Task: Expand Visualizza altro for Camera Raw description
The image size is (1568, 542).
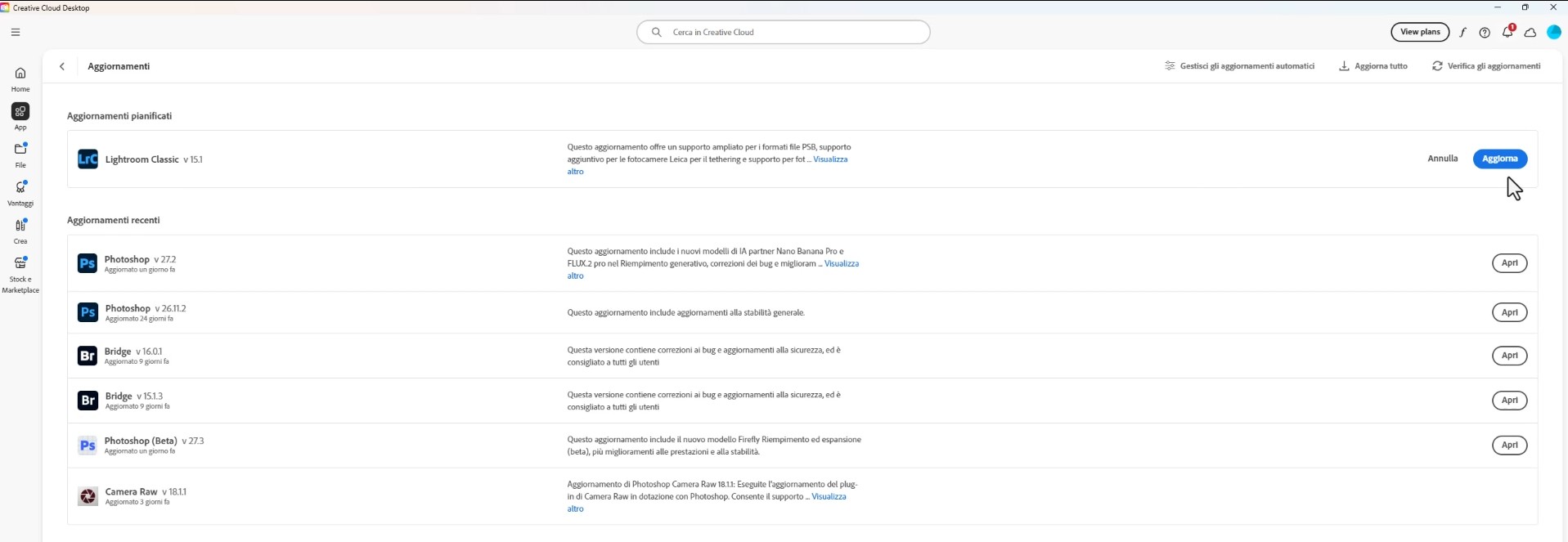Action: pyautogui.click(x=829, y=497)
